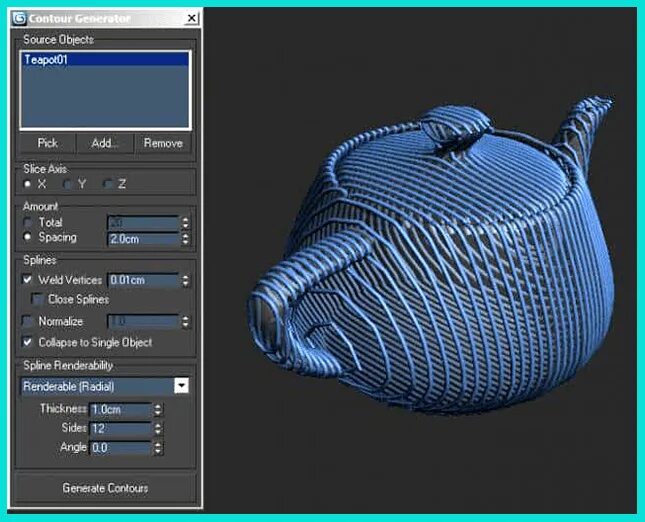The height and width of the screenshot is (522, 645).
Task: Click the Generate Contours button
Action: tap(105, 488)
